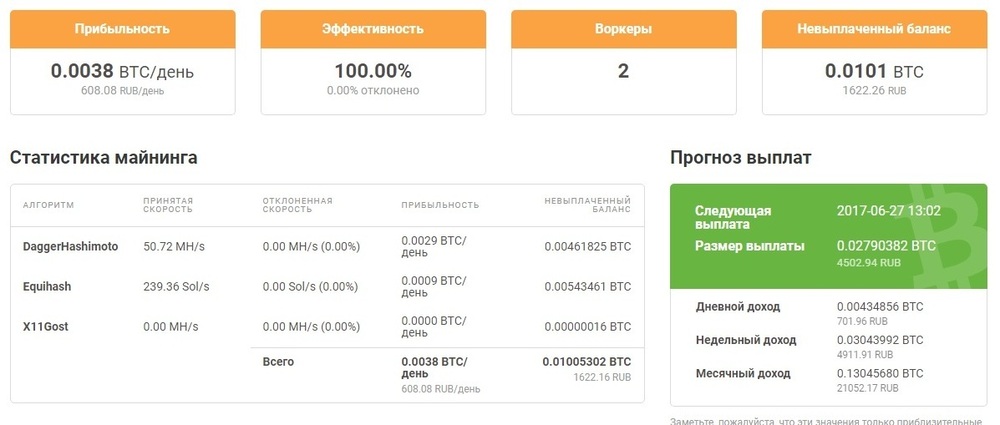This screenshot has width=1000, height=425.
Task: Click the Воркеры card header
Action: click(624, 29)
